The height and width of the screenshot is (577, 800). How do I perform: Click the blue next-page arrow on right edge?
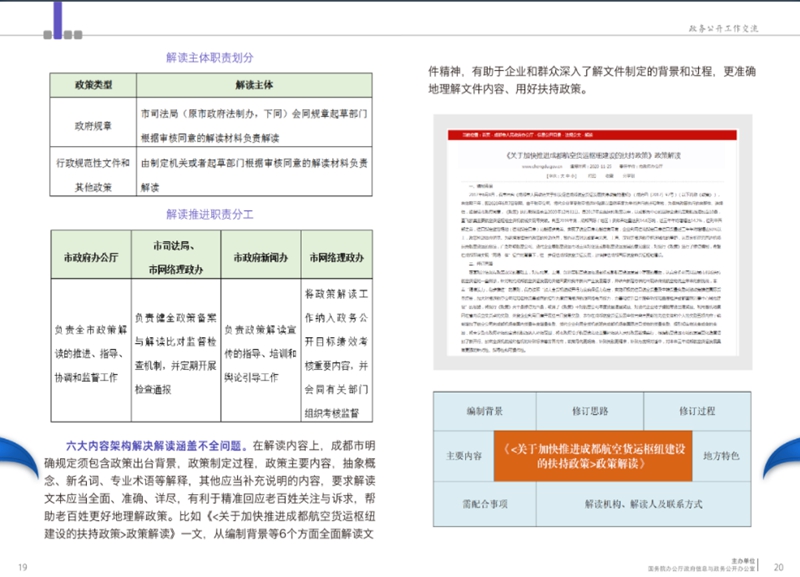pos(782,458)
